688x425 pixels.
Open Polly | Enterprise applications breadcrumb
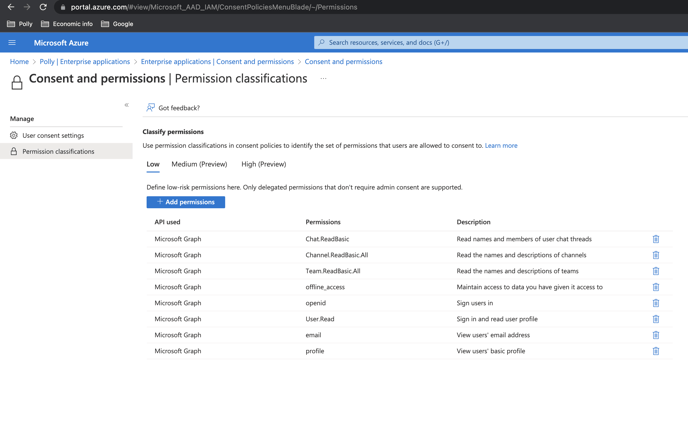pyautogui.click(x=85, y=61)
